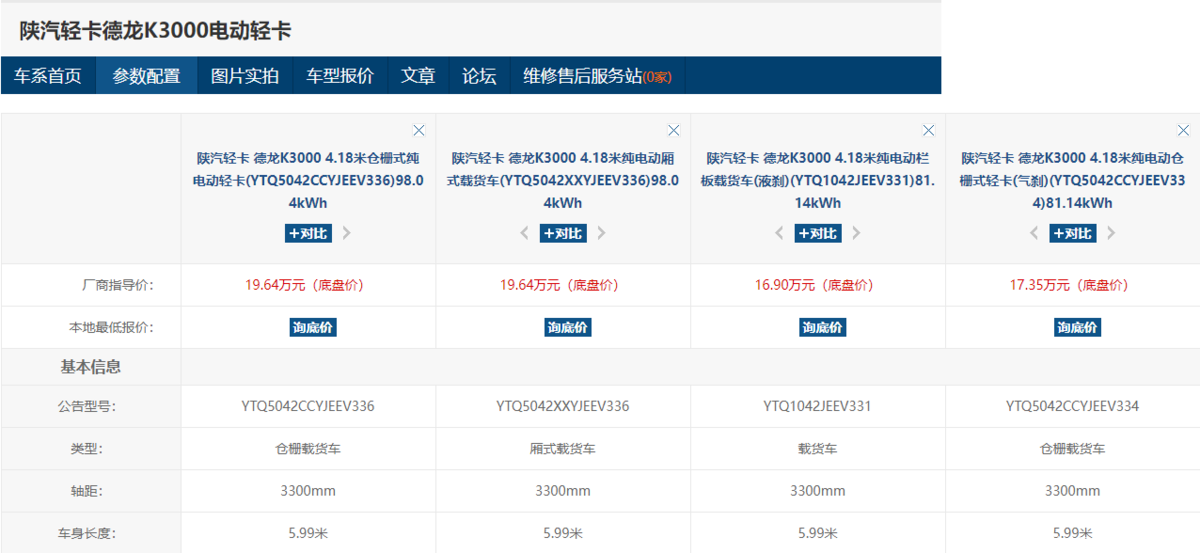This screenshot has width=1200, height=553.
Task: Add YTQ5042XXYJEEV336 model to 对比 comparison
Action: click(x=563, y=233)
